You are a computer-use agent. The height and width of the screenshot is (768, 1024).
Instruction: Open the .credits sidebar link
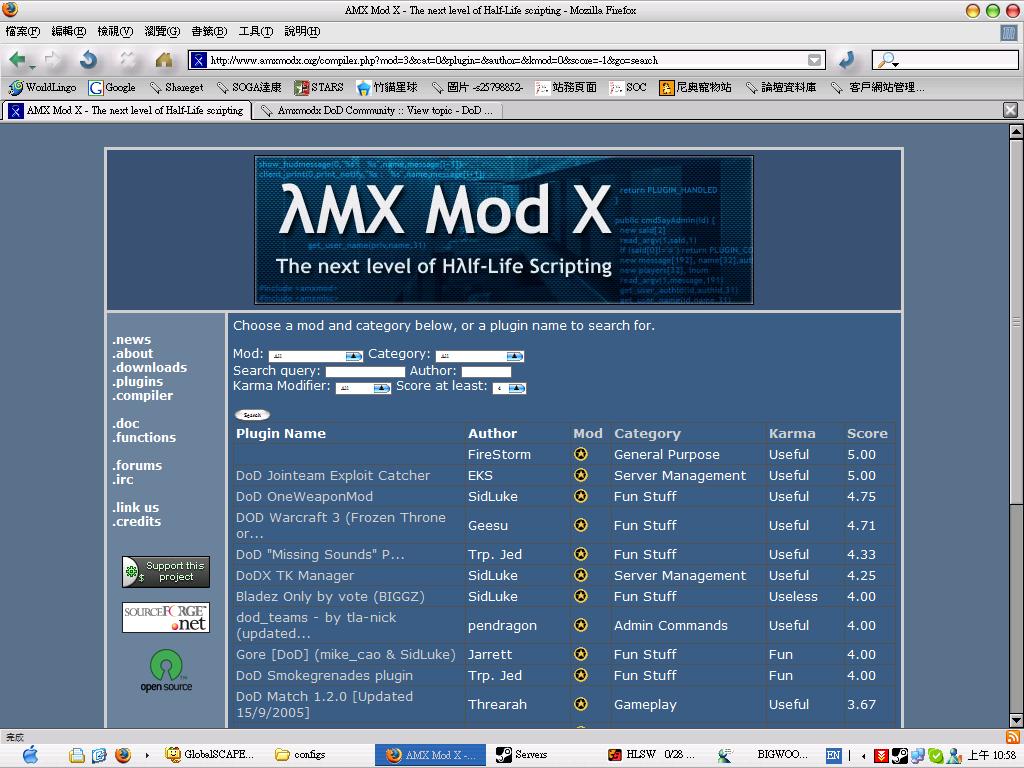[136, 522]
